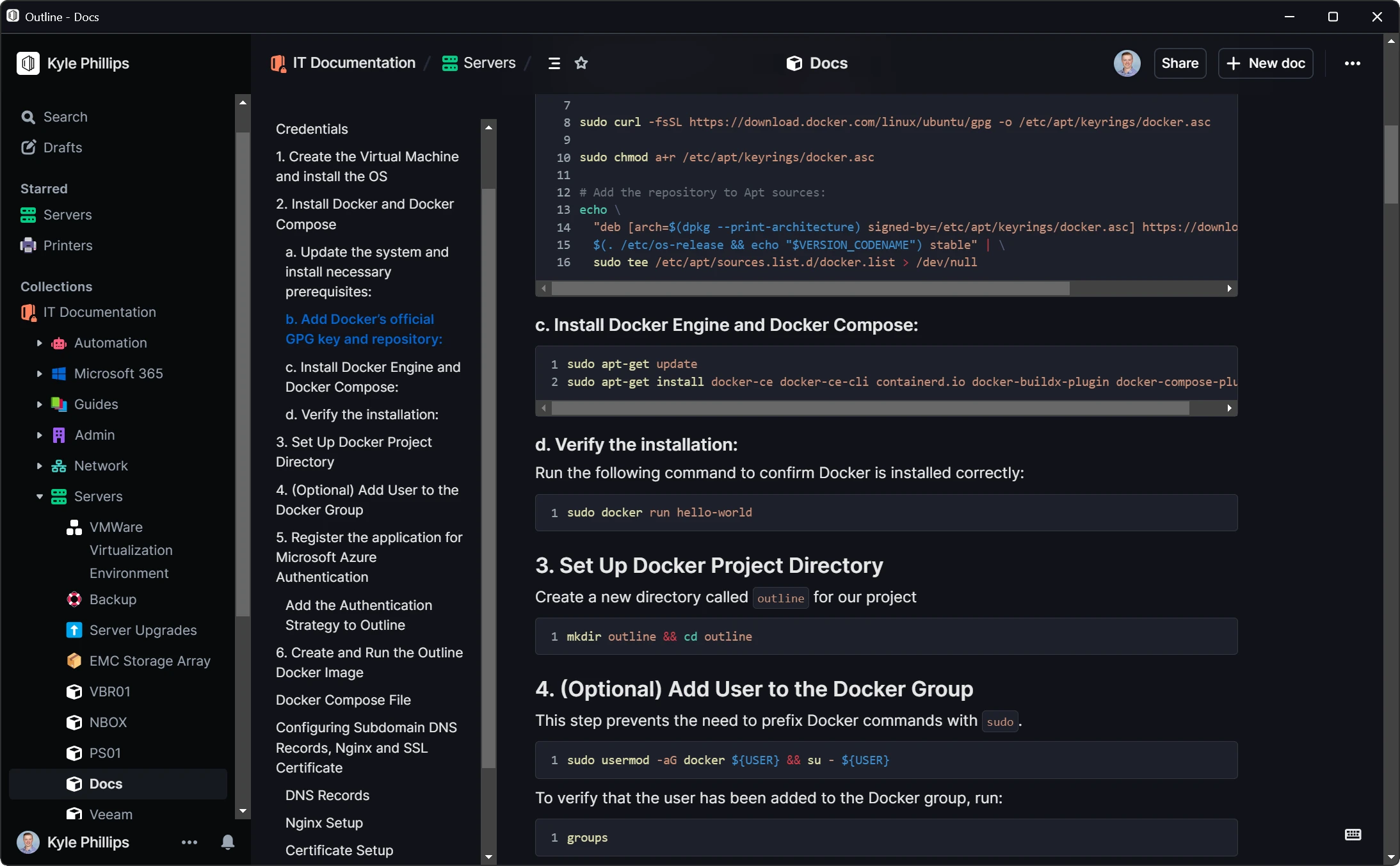Screen dimensions: 1400x866
Task: Click the Printers item in Starred
Action: click(x=67, y=245)
